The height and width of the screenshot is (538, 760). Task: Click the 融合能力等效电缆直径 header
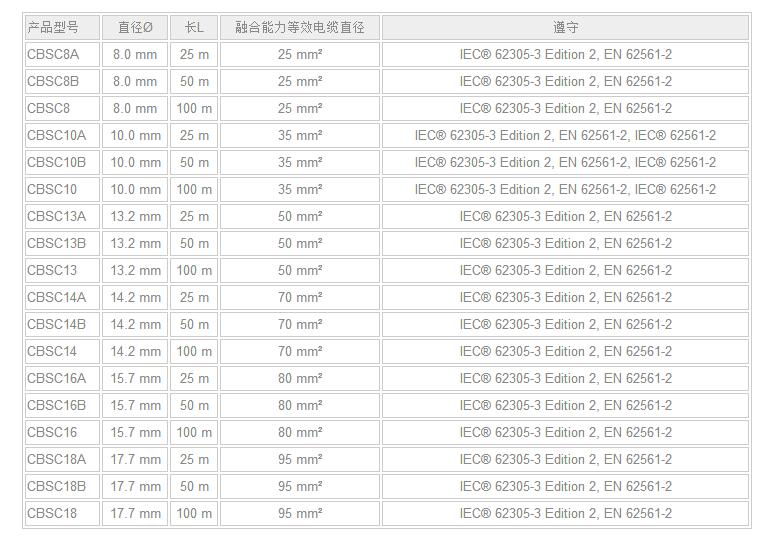(x=300, y=27)
